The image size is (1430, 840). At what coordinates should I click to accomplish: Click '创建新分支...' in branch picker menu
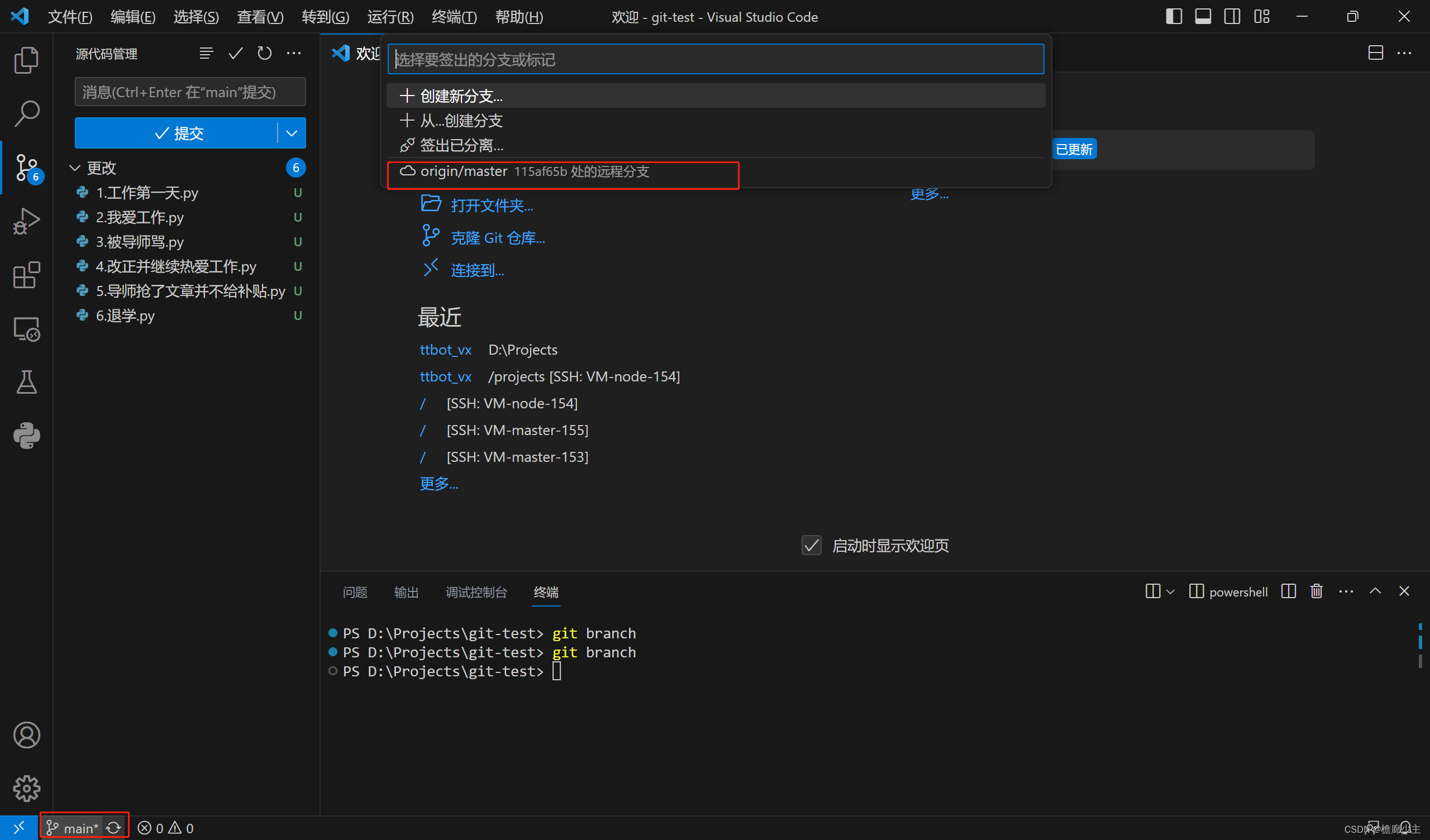click(x=463, y=96)
